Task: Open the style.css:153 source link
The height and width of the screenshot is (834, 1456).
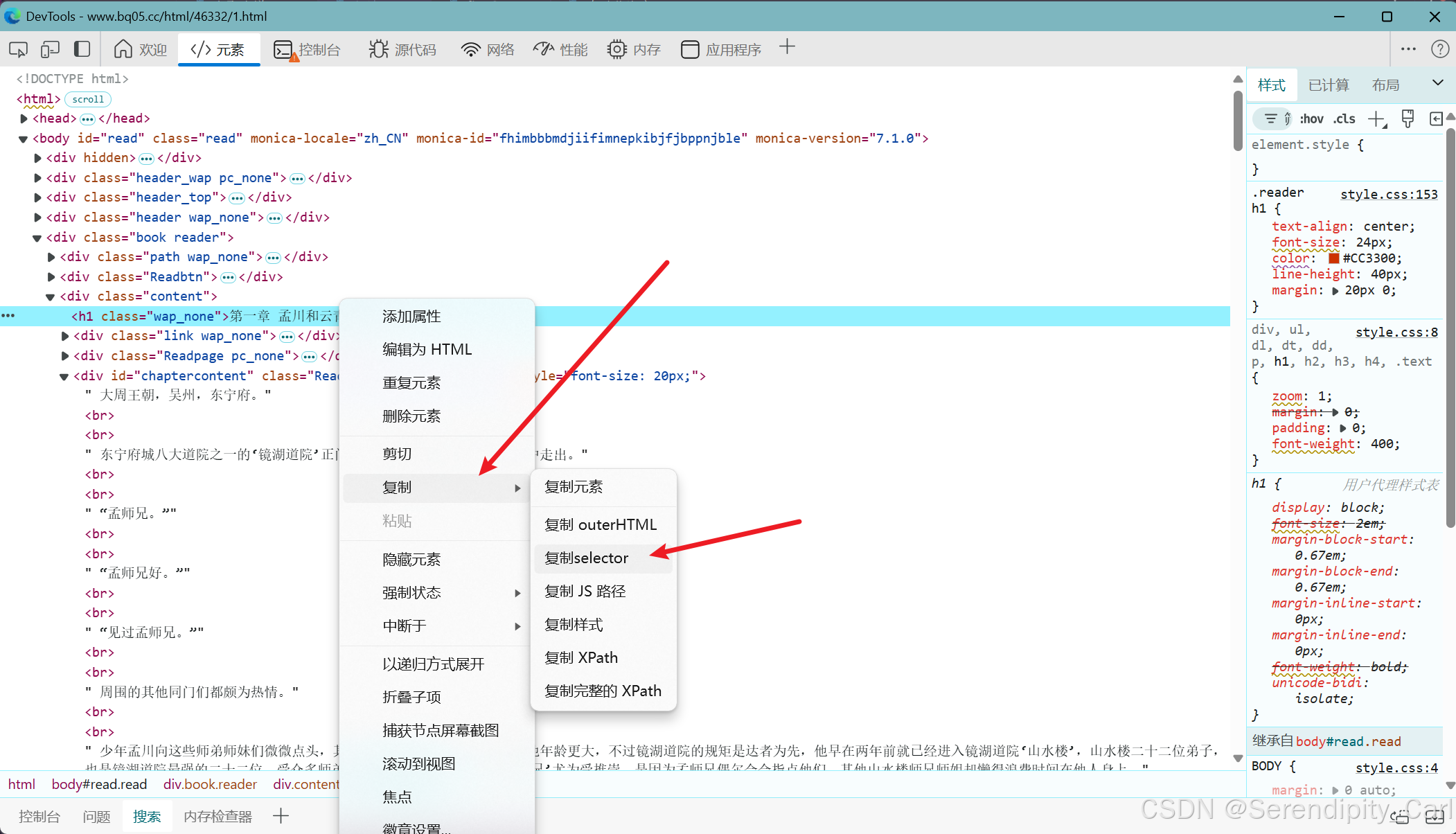Action: (x=1388, y=195)
